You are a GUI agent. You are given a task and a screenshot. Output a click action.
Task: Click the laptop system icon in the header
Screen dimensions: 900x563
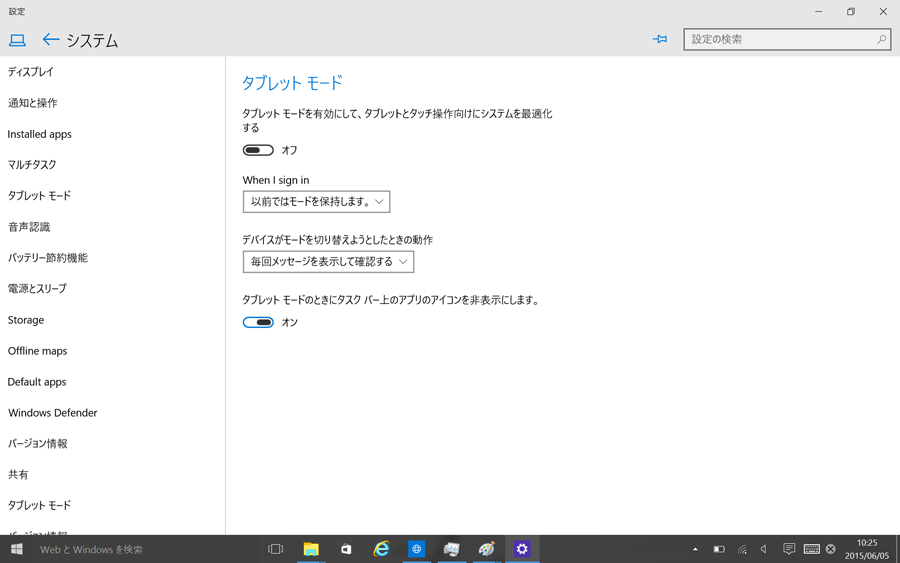coord(17,40)
